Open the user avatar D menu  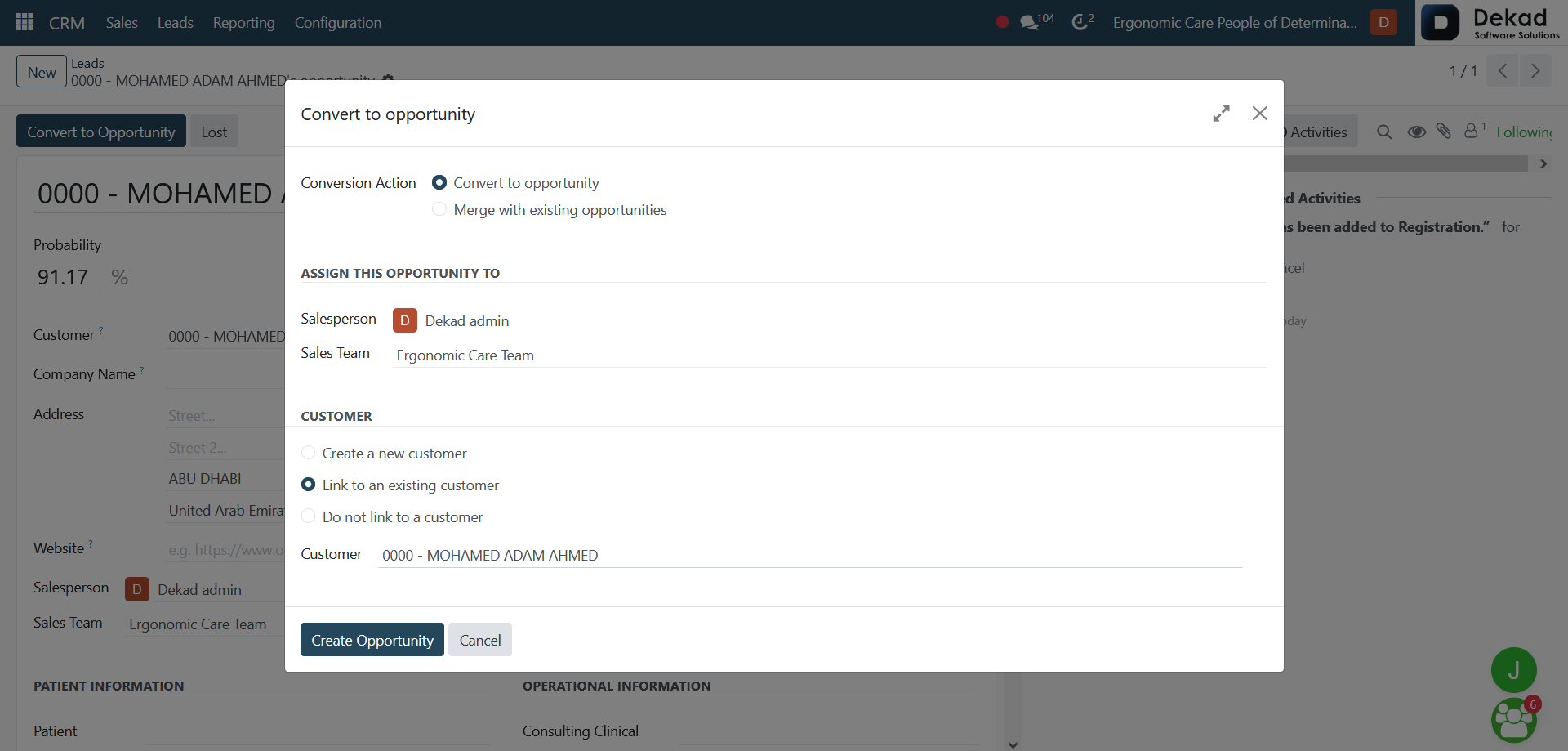[1383, 22]
